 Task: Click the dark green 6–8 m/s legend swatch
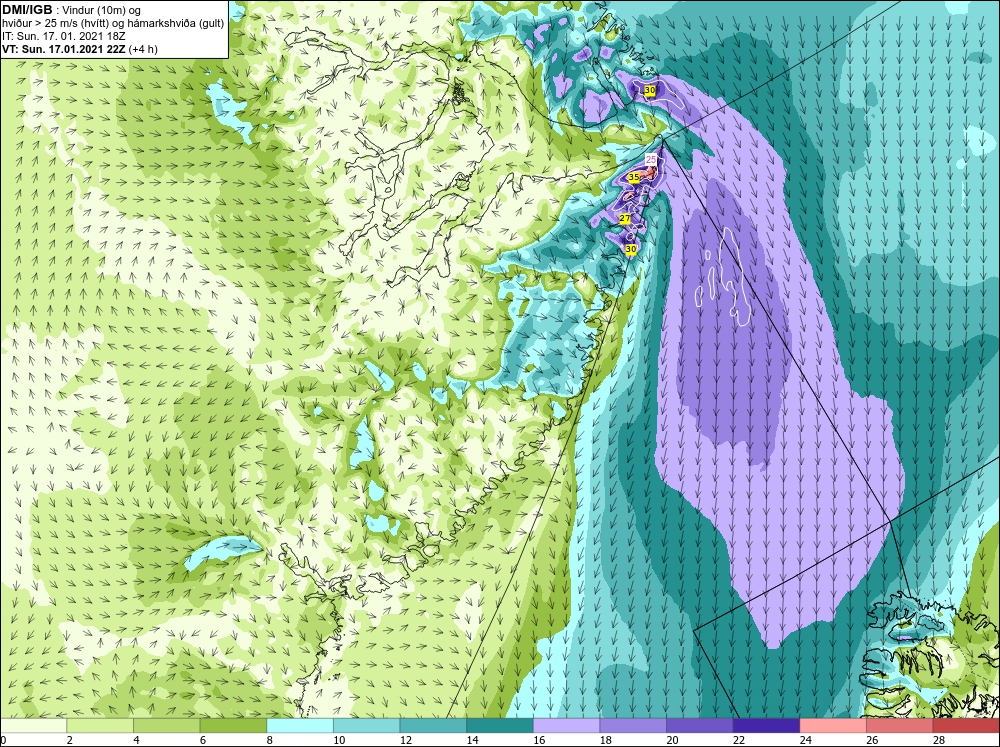tap(233, 725)
